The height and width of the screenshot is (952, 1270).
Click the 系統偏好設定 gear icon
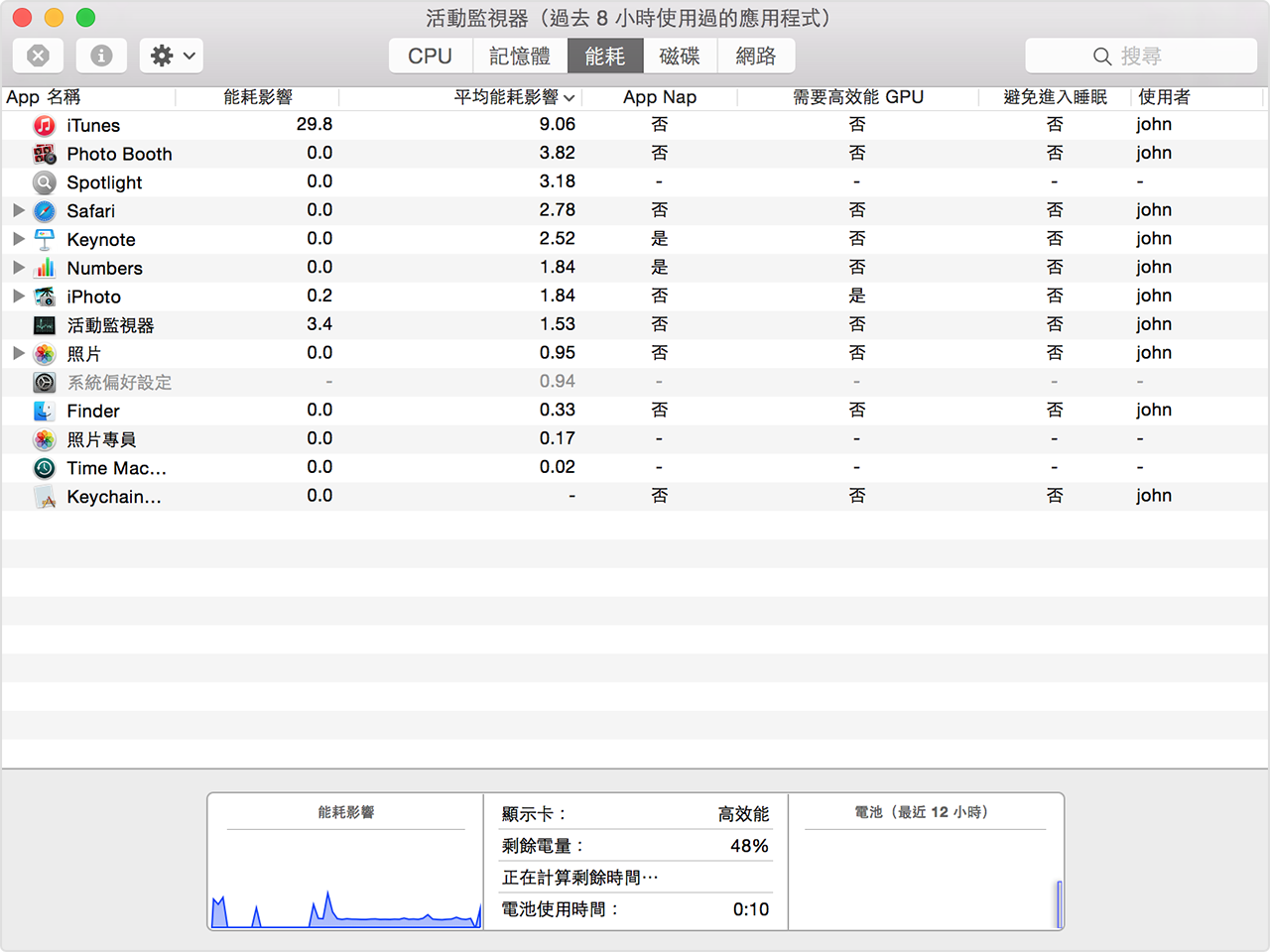[x=45, y=383]
